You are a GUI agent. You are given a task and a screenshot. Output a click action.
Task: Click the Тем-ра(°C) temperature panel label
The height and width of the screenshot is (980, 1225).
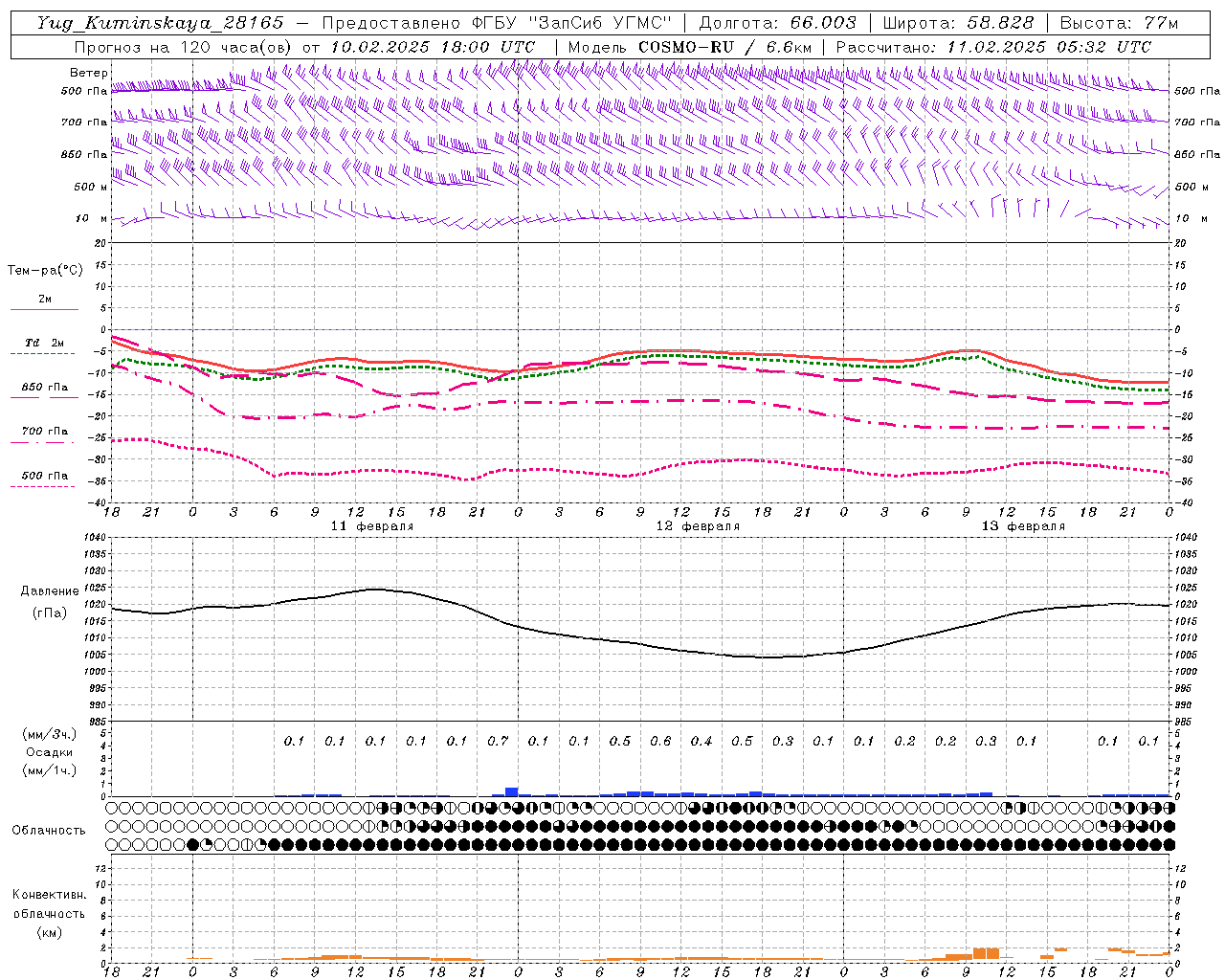(45, 271)
